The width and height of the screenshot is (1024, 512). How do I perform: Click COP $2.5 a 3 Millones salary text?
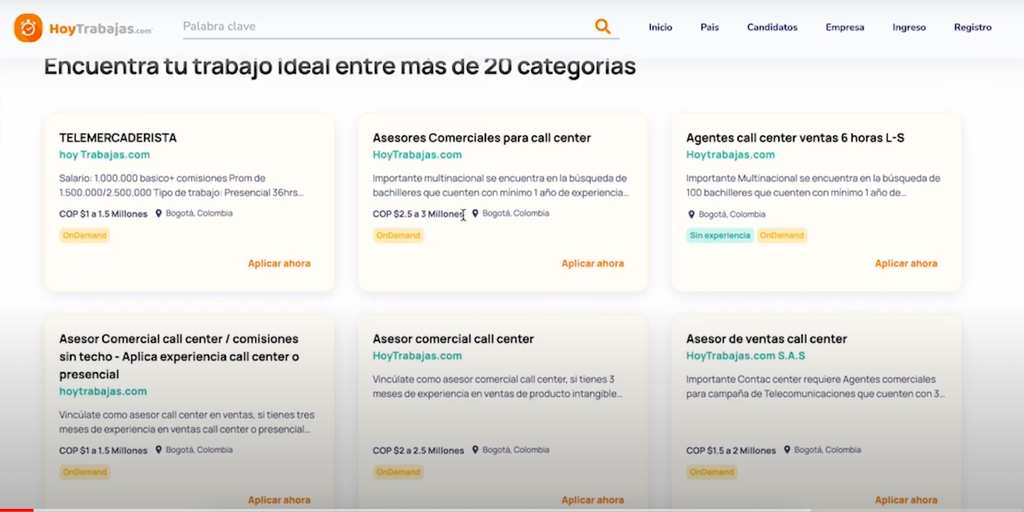pos(418,214)
